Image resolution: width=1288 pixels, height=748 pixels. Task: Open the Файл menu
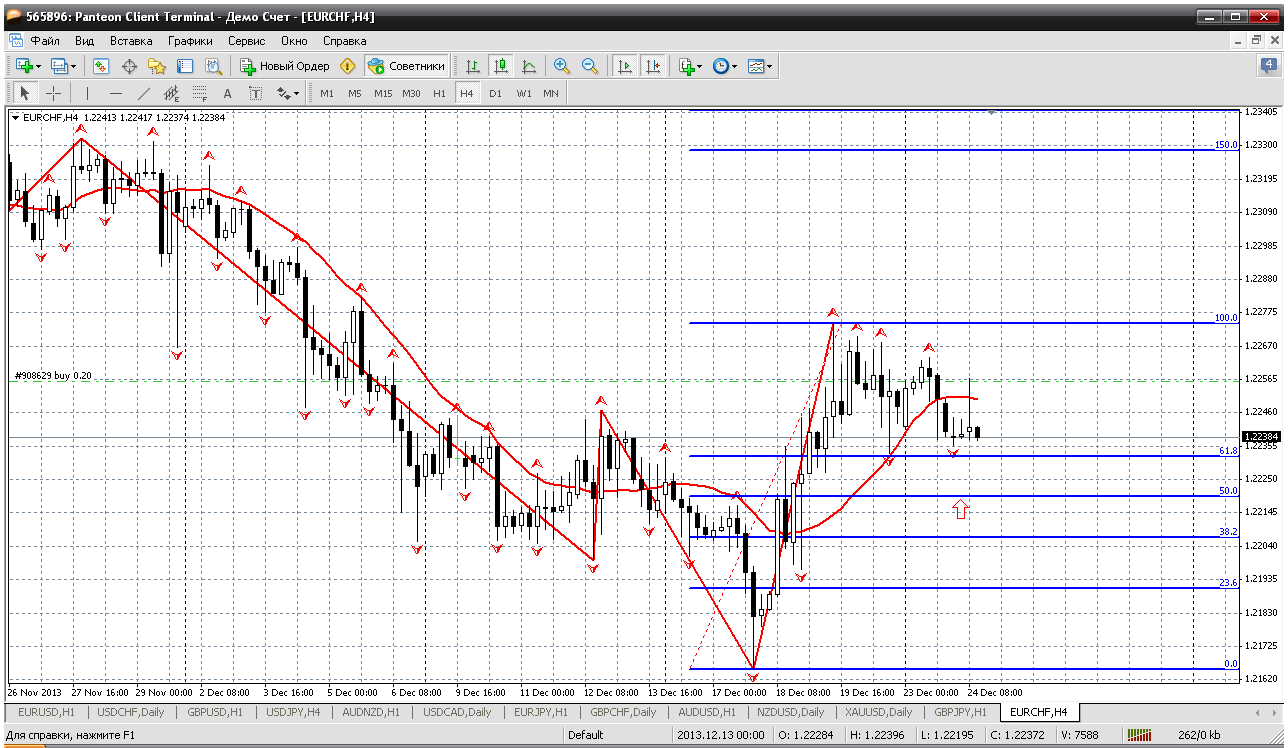45,41
